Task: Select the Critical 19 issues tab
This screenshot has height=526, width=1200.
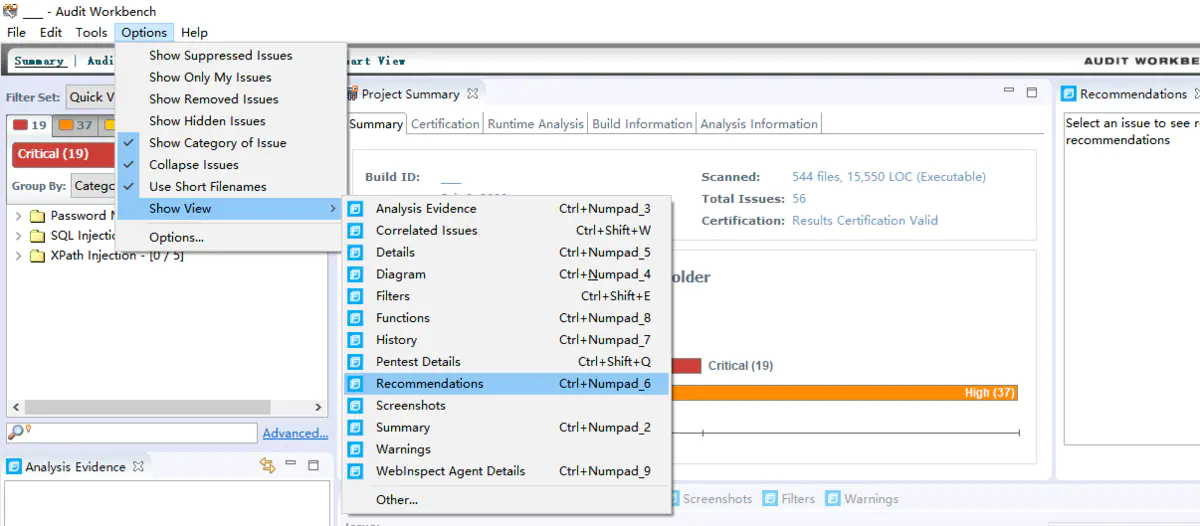Action: [x=30, y=126]
